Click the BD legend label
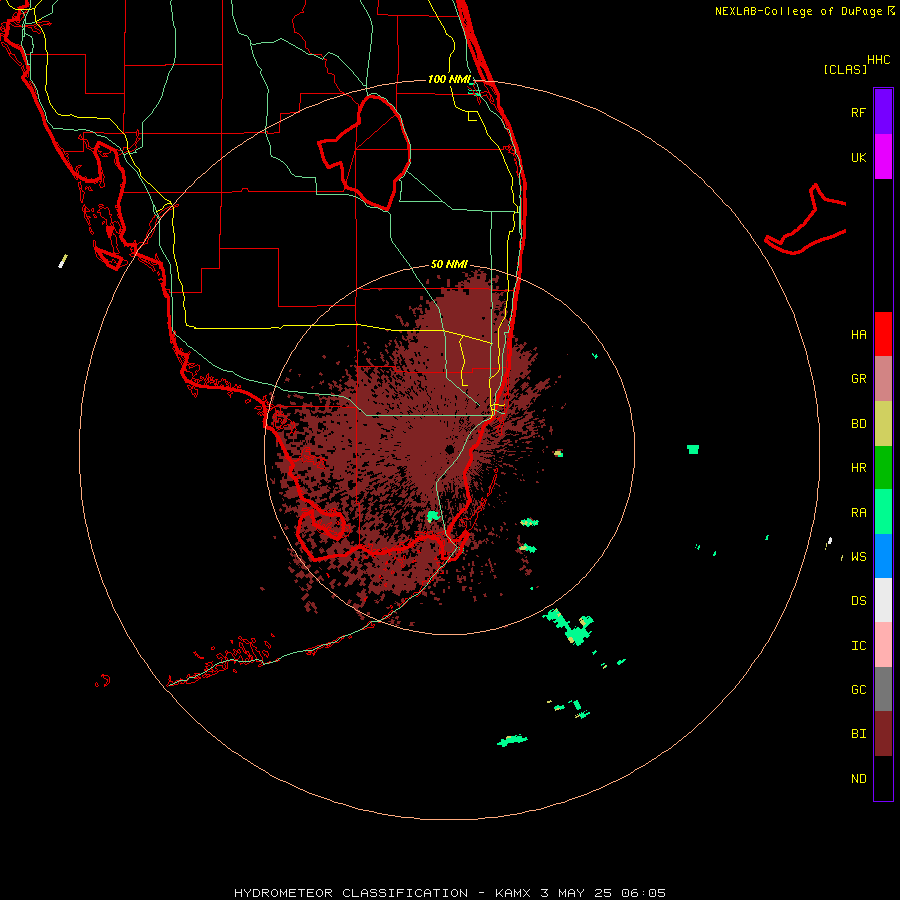 [858, 424]
